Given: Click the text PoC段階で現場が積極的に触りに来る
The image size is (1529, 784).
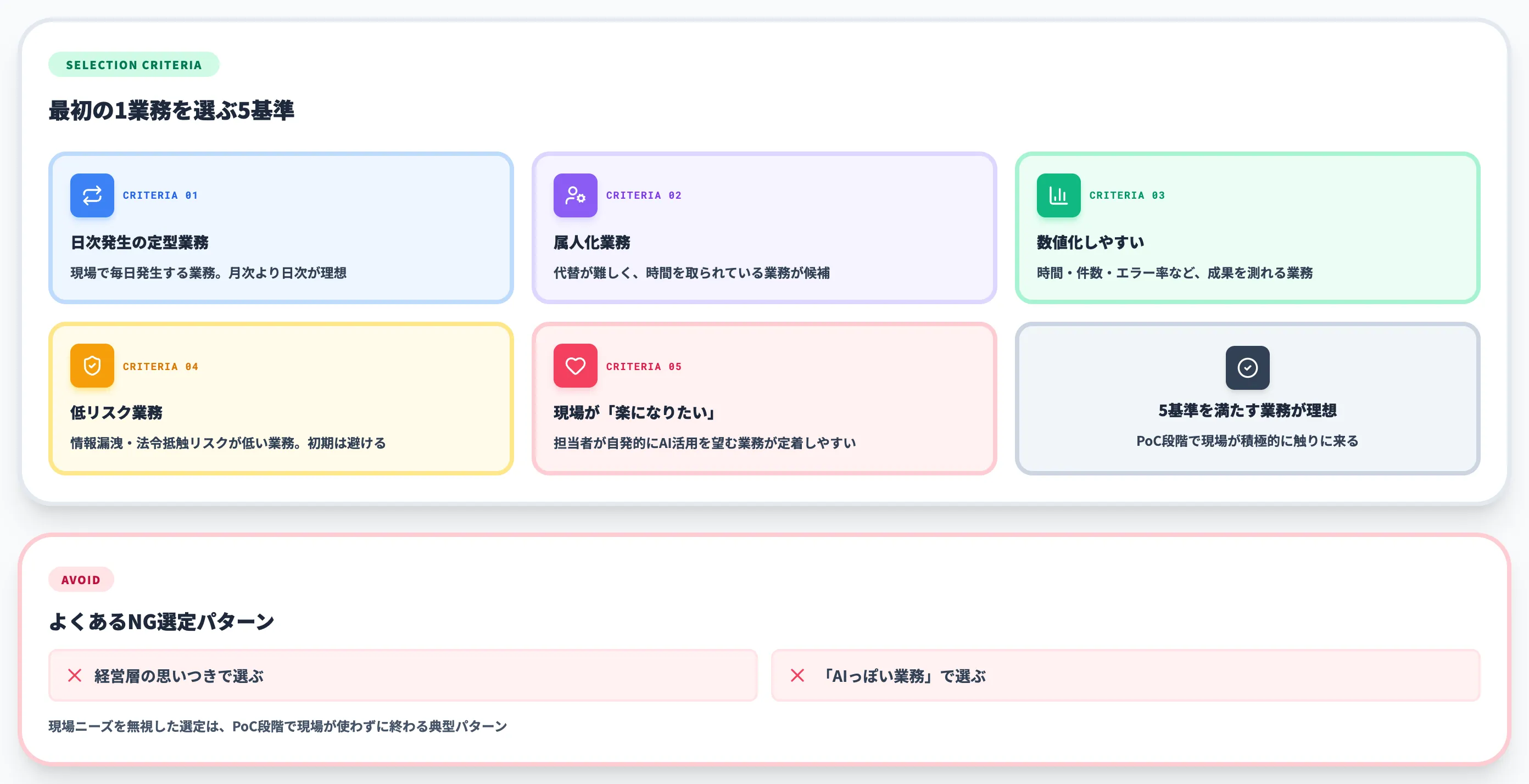Looking at the screenshot, I should click(1247, 441).
